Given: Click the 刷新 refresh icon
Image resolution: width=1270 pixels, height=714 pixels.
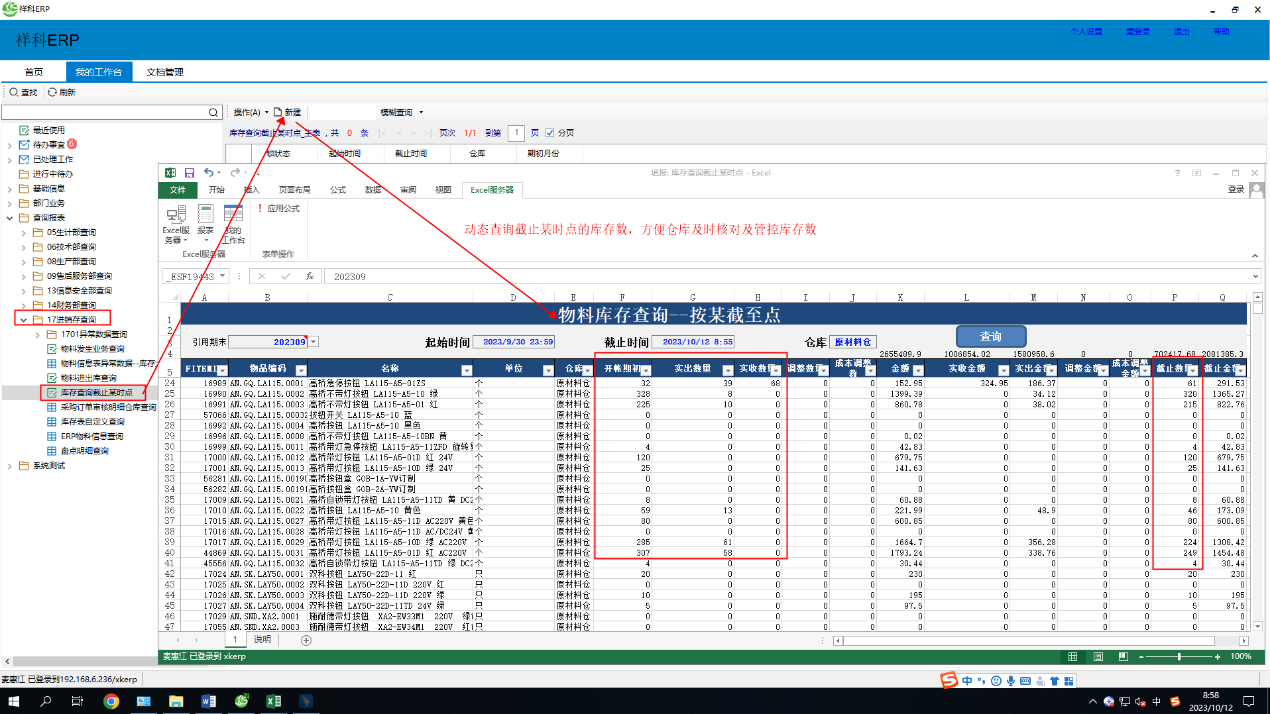Looking at the screenshot, I should [x=61, y=92].
